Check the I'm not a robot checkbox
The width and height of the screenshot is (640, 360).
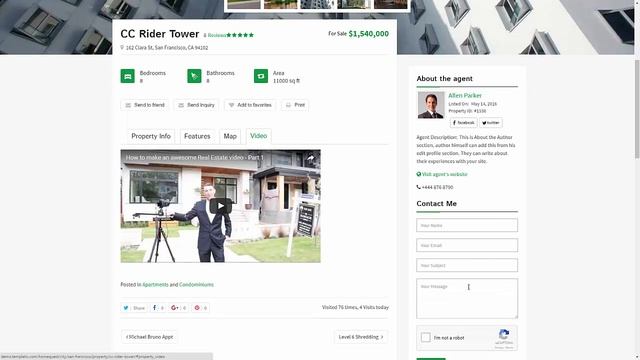pos(426,338)
